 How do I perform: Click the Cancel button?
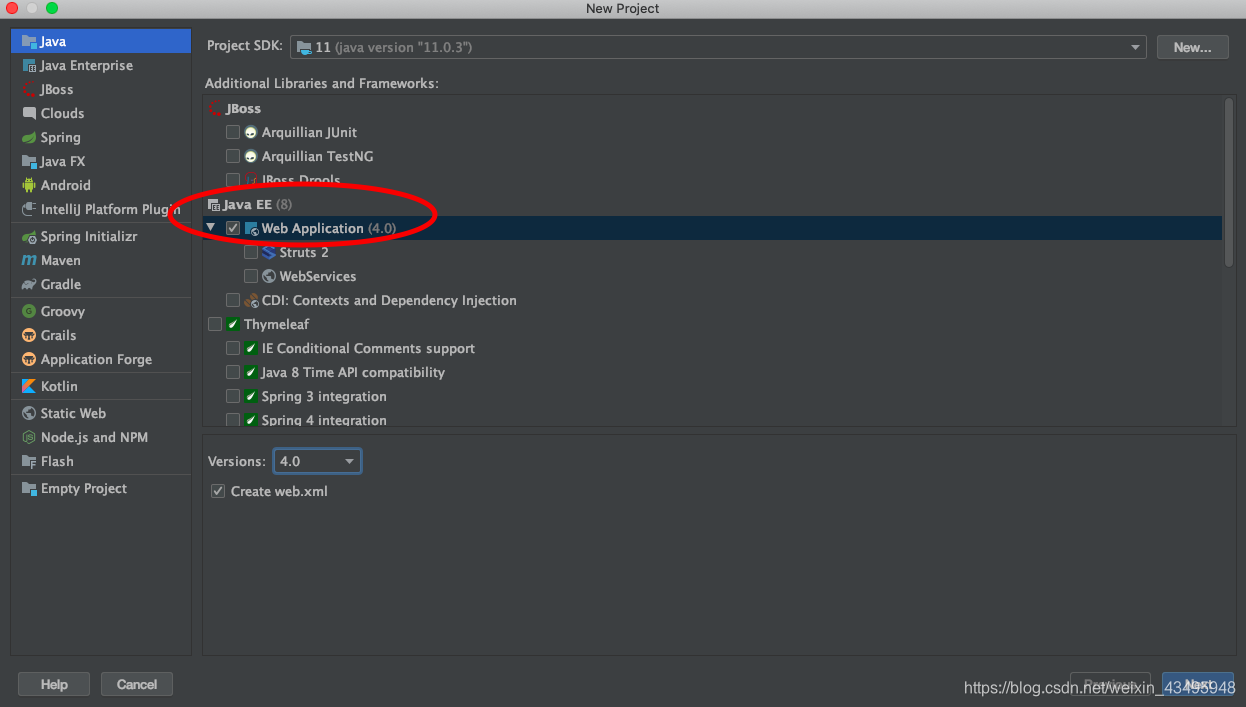point(137,685)
